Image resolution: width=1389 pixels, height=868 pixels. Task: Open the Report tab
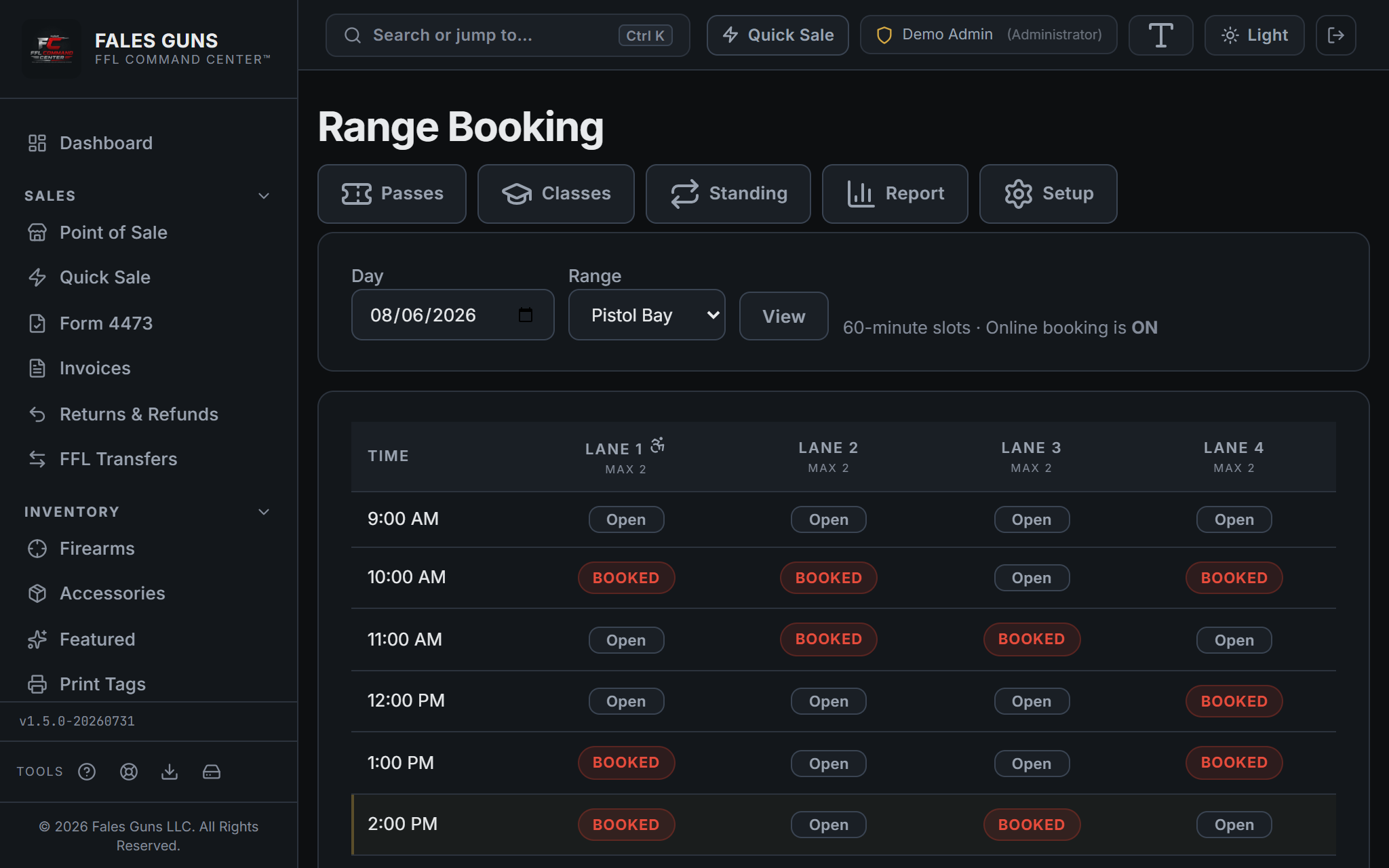coord(895,194)
